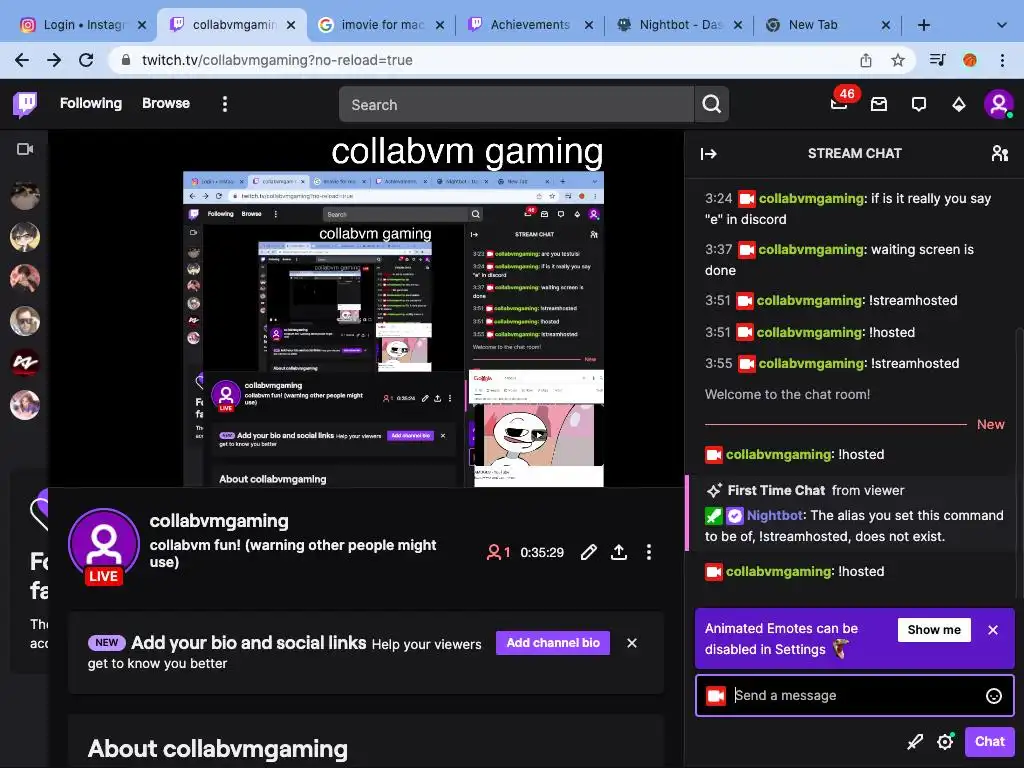Click the Get Bits diamond icon
Image resolution: width=1024 pixels, height=768 pixels.
[959, 104]
